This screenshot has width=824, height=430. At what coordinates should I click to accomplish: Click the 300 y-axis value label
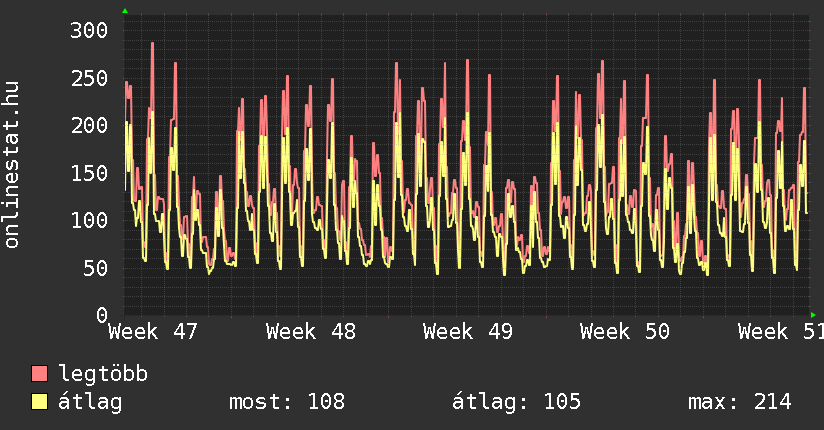click(88, 30)
